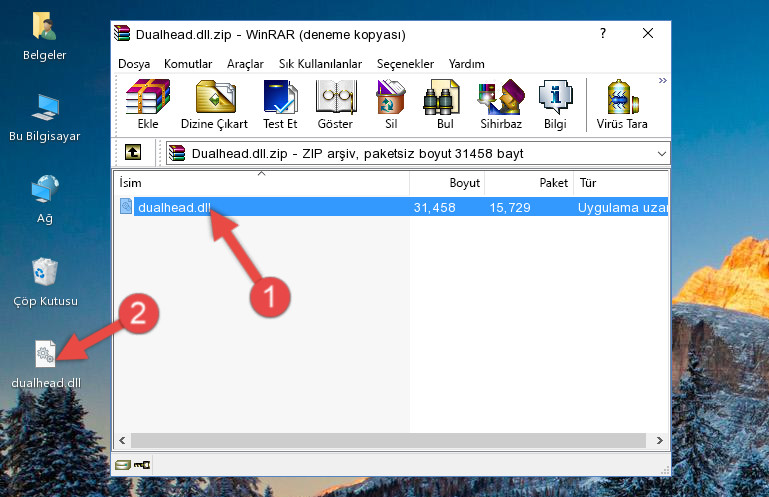The image size is (769, 497).
Task: Open the Yardım menu
Action: (x=466, y=64)
